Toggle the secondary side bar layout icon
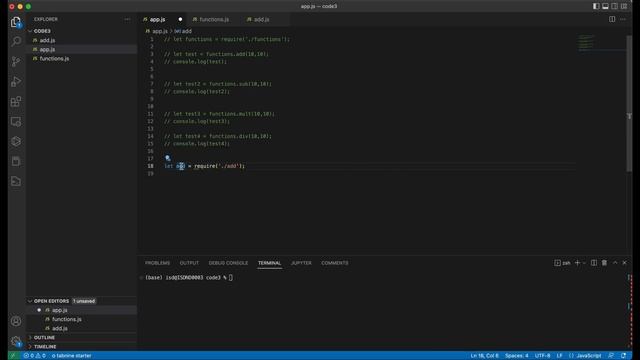The width and height of the screenshot is (640, 360). coord(615,6)
